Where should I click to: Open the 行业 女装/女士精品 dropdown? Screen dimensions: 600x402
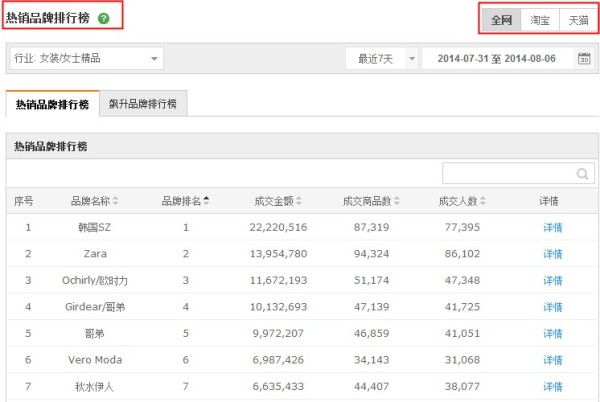[x=86, y=59]
